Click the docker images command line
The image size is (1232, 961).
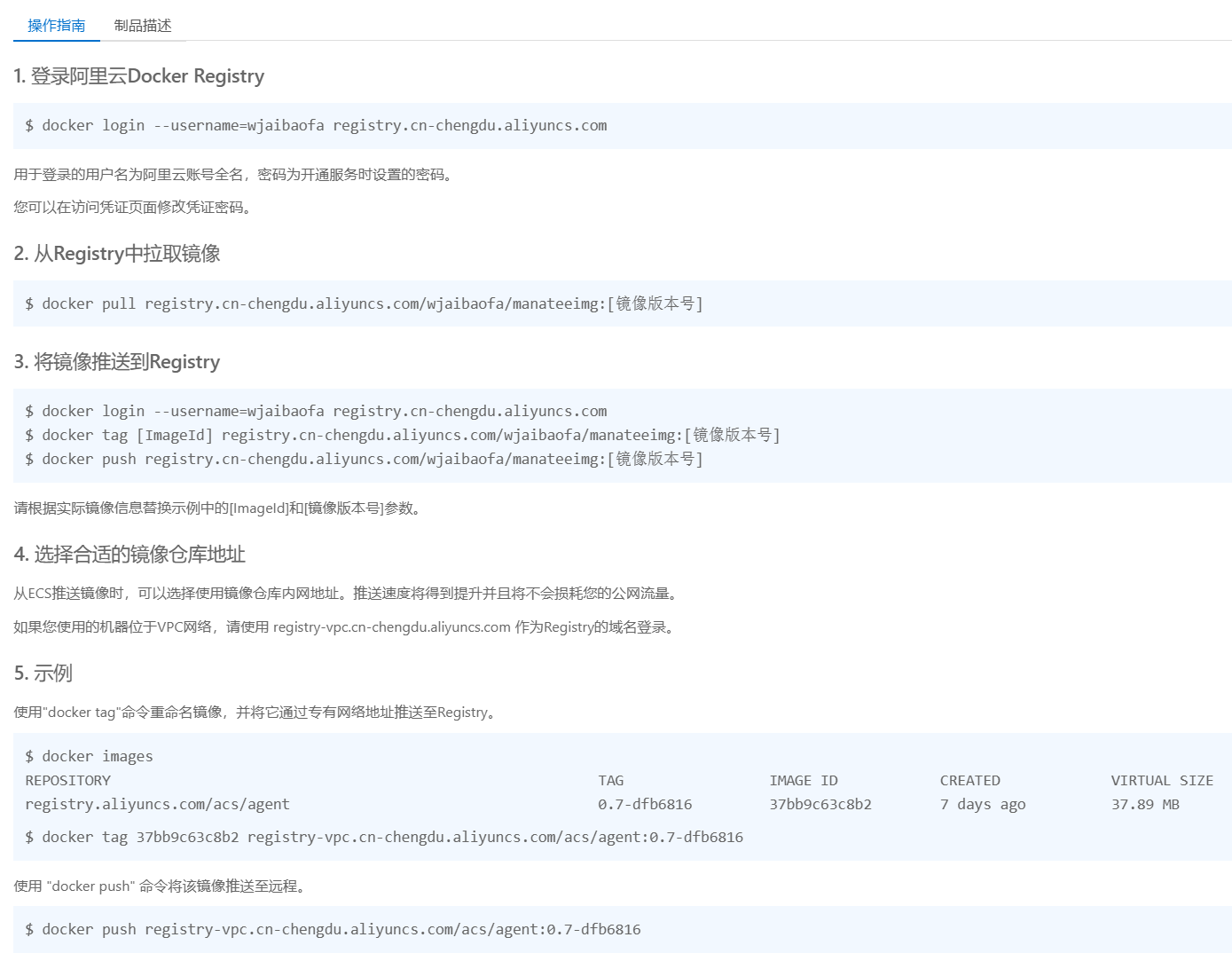(x=89, y=757)
